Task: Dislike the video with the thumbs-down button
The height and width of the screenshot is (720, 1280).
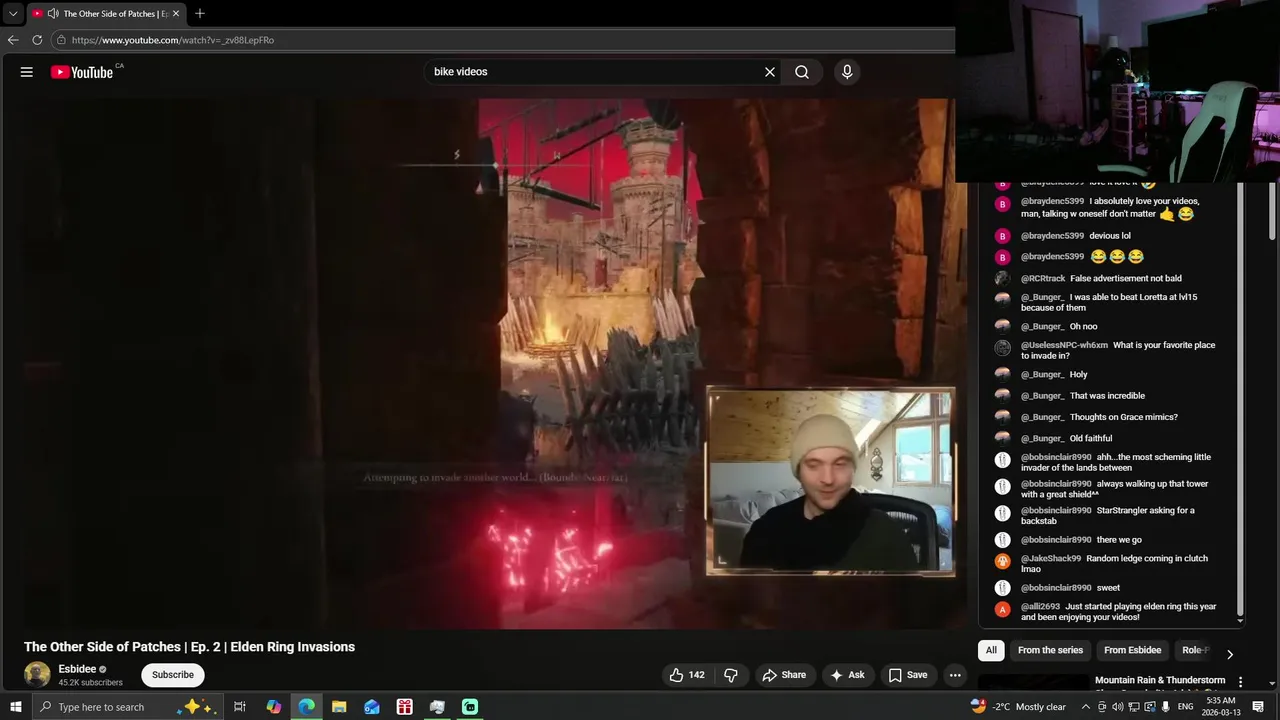Action: pos(731,675)
